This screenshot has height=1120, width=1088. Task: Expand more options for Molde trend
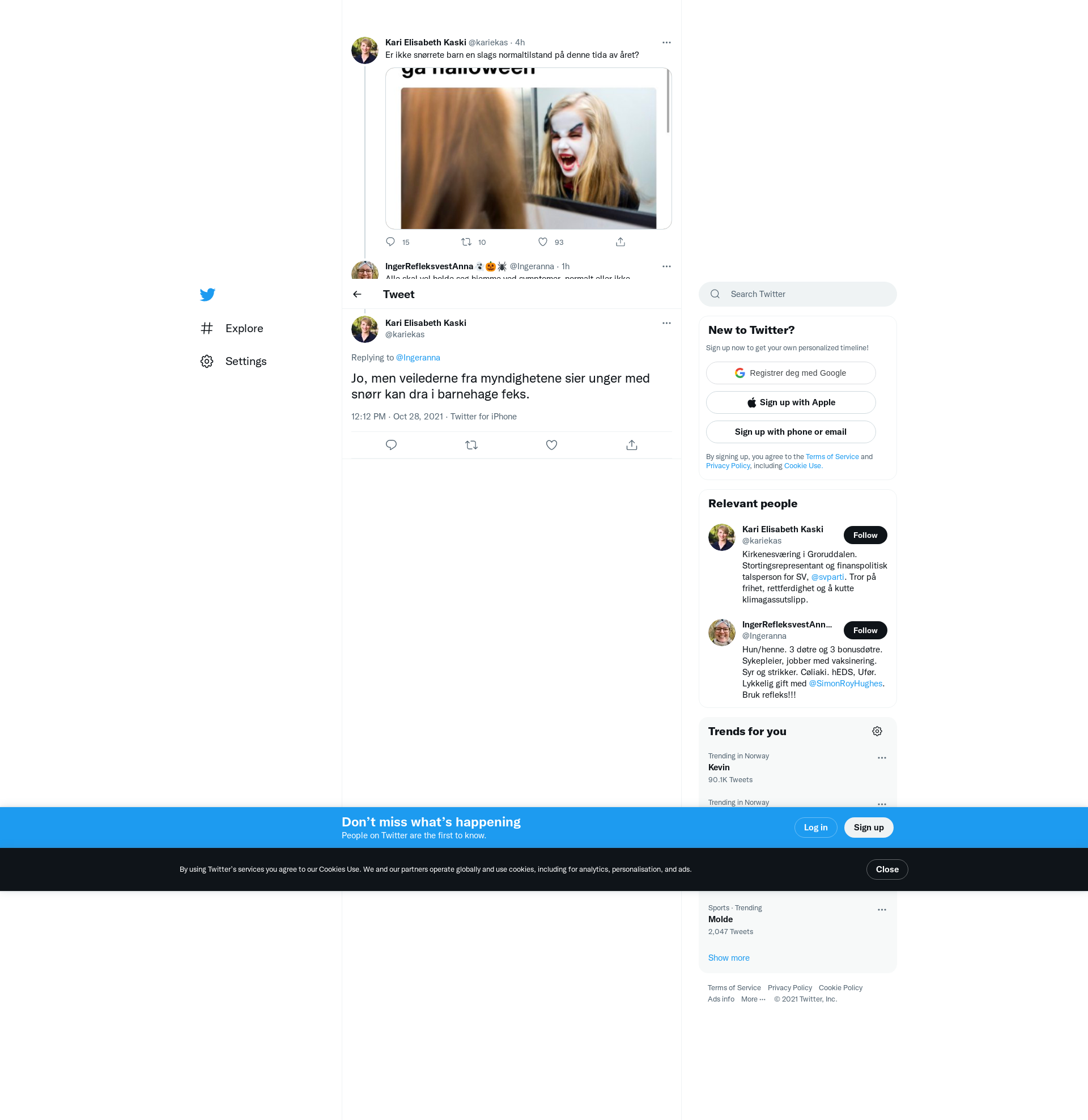pos(881,910)
